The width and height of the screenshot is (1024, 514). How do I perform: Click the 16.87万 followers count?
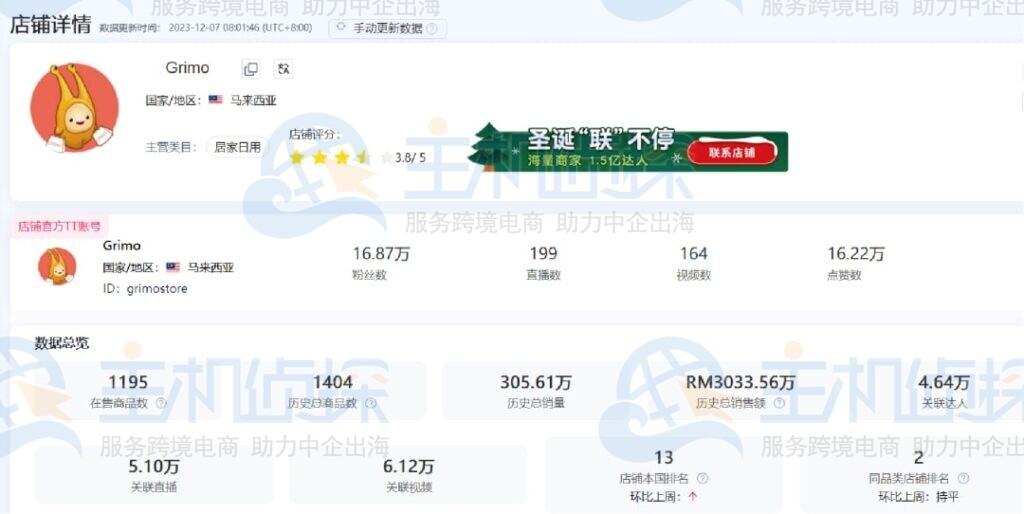(381, 254)
